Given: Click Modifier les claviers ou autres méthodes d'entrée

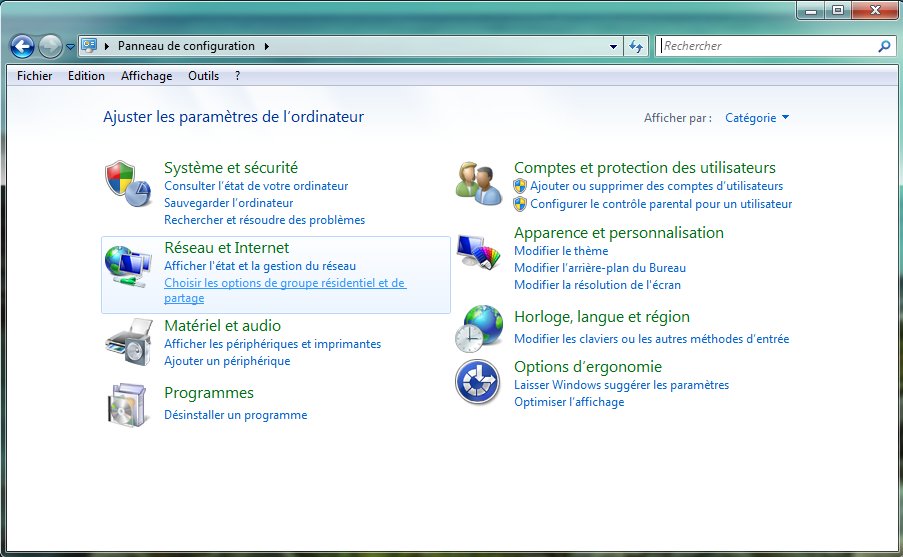Looking at the screenshot, I should [x=651, y=339].
